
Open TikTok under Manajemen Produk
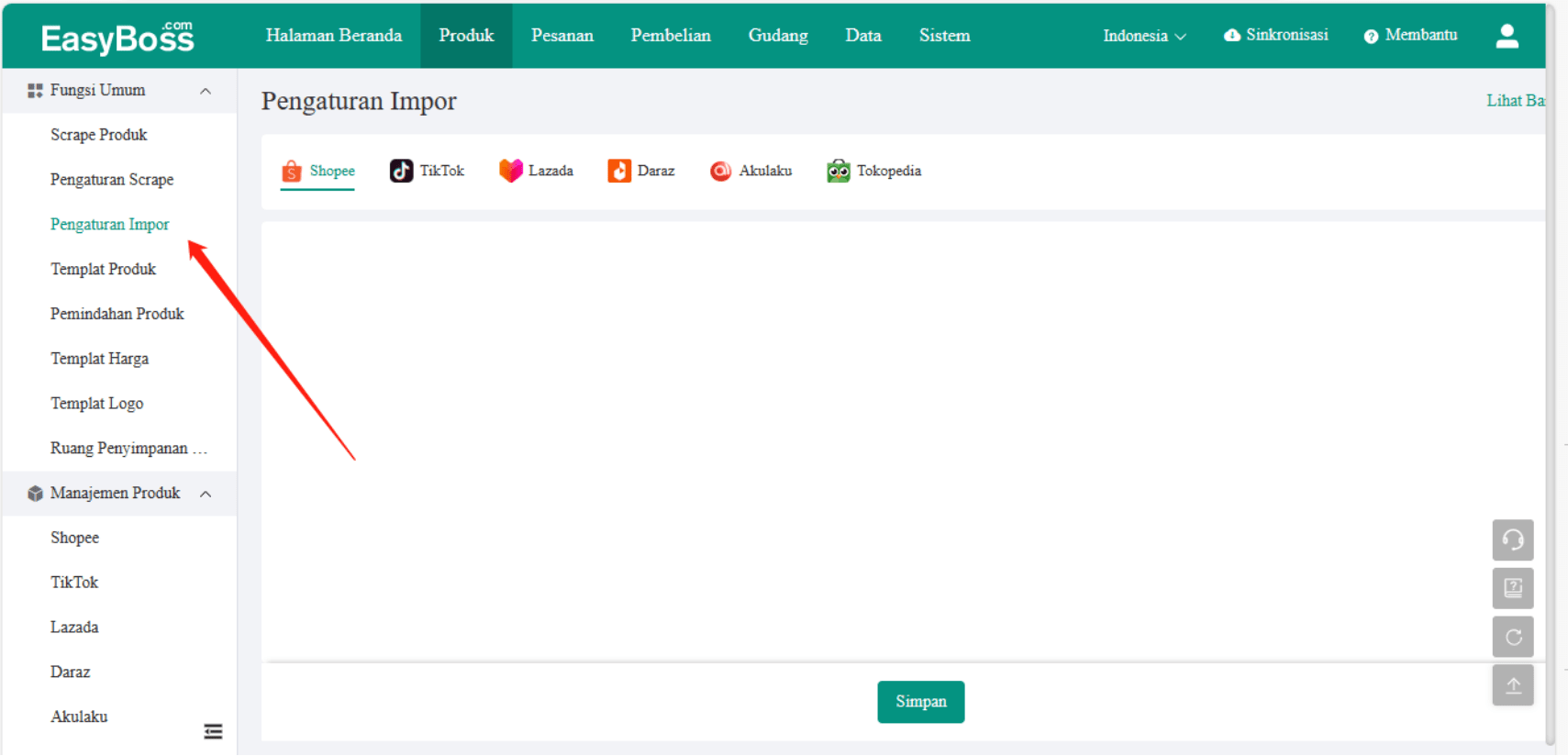(74, 583)
